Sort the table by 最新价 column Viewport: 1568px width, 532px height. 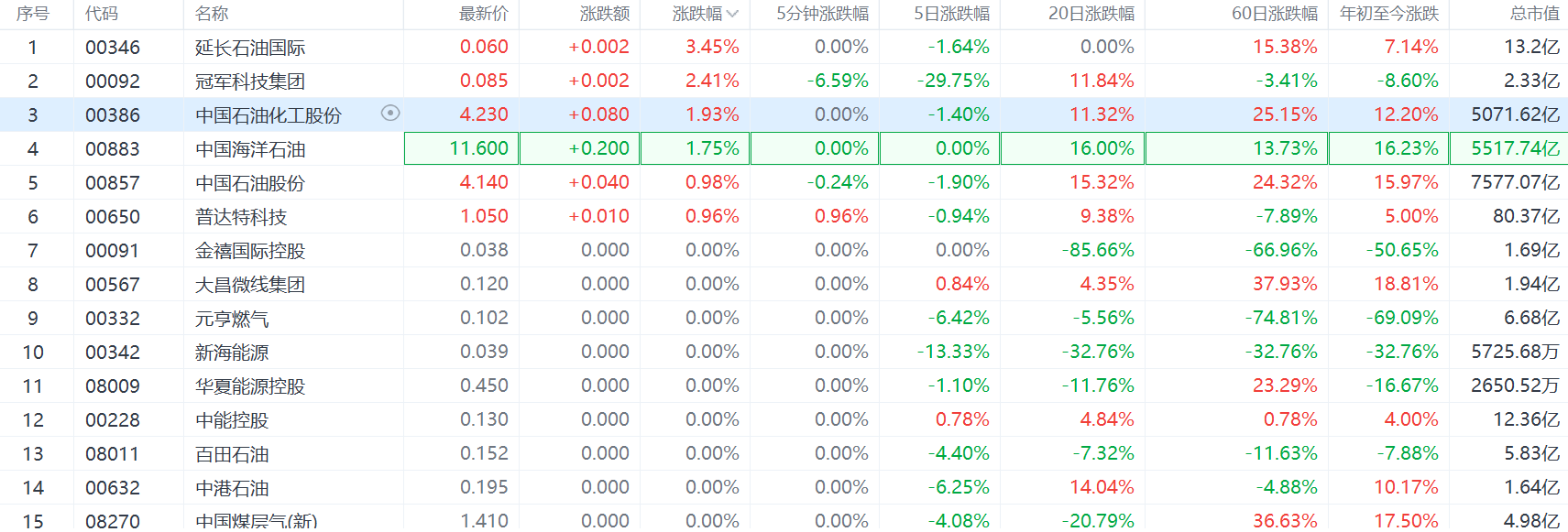(x=483, y=14)
